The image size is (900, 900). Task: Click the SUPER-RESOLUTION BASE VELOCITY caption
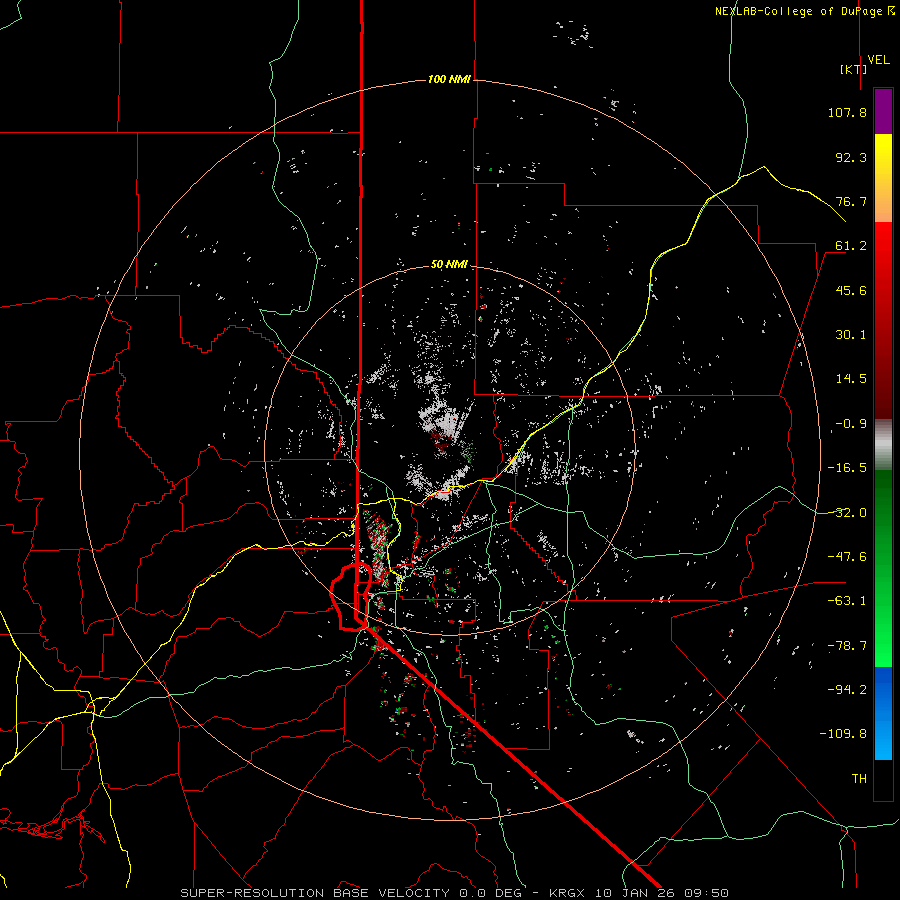tap(315, 893)
